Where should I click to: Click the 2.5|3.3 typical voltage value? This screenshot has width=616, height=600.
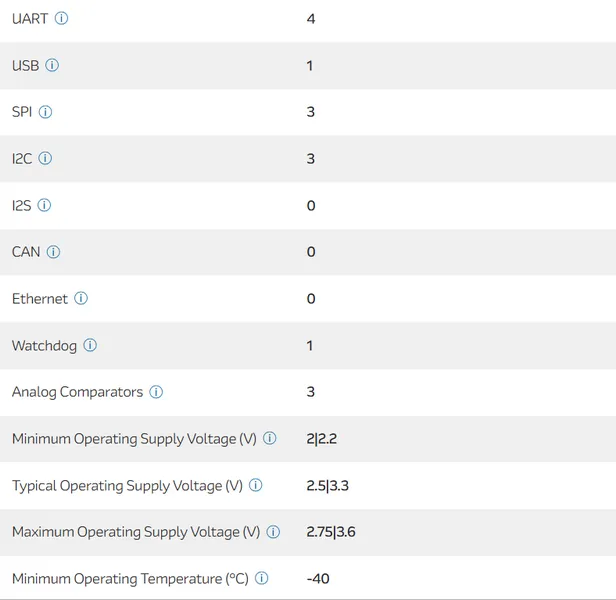(327, 486)
